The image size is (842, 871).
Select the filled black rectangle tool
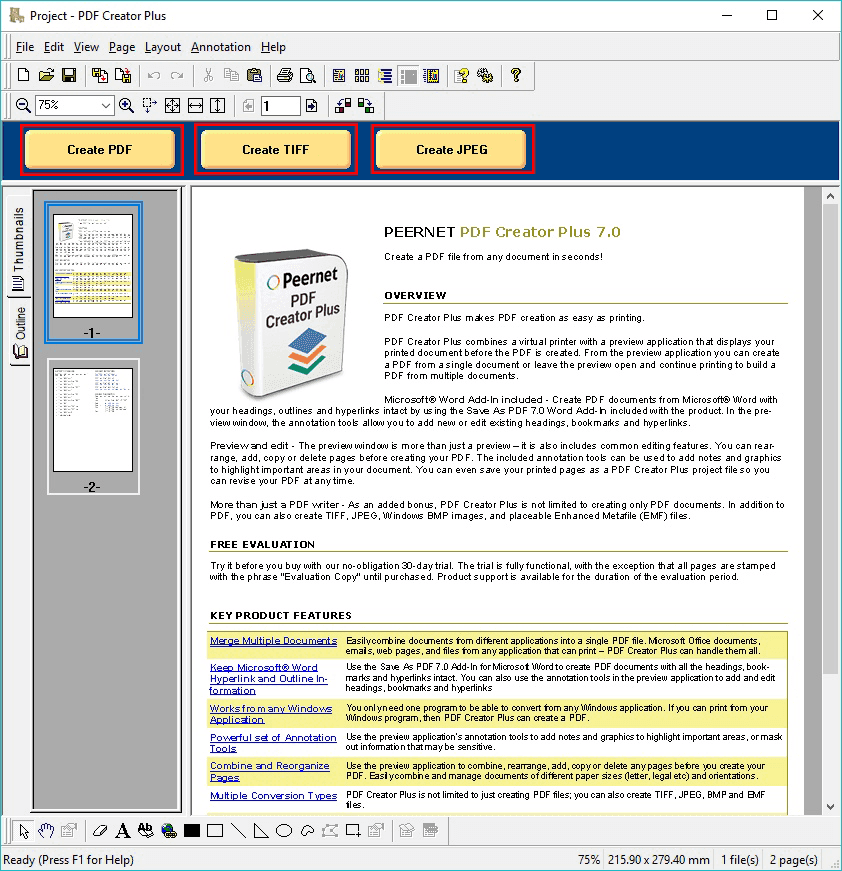tap(192, 830)
